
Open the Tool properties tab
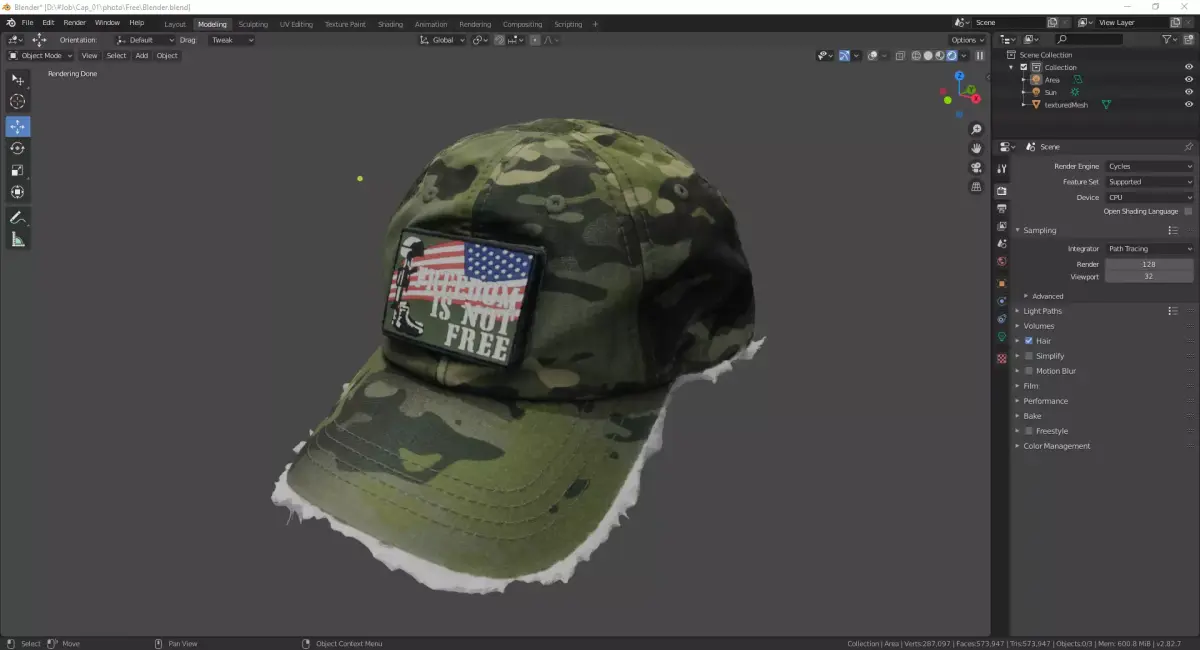pyautogui.click(x=1001, y=169)
